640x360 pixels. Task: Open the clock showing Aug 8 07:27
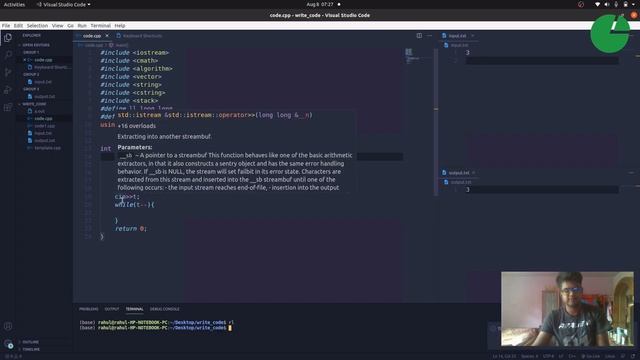tap(320, 4)
